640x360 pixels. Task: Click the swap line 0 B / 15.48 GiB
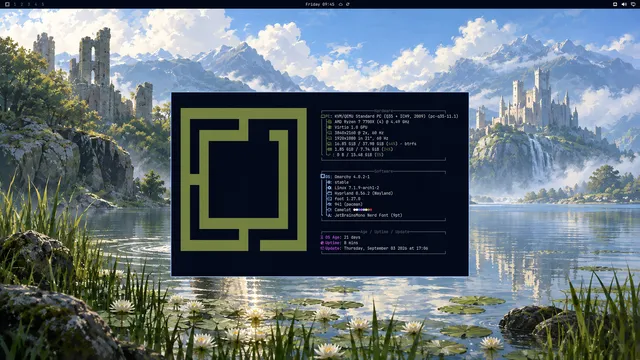tap(356, 155)
